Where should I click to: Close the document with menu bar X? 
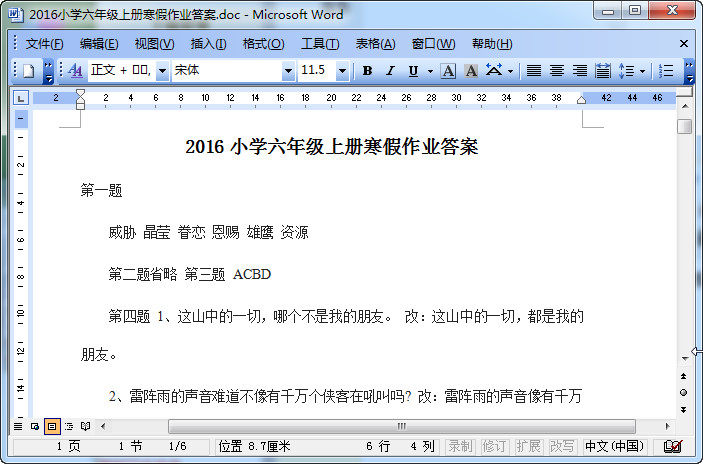pos(684,43)
